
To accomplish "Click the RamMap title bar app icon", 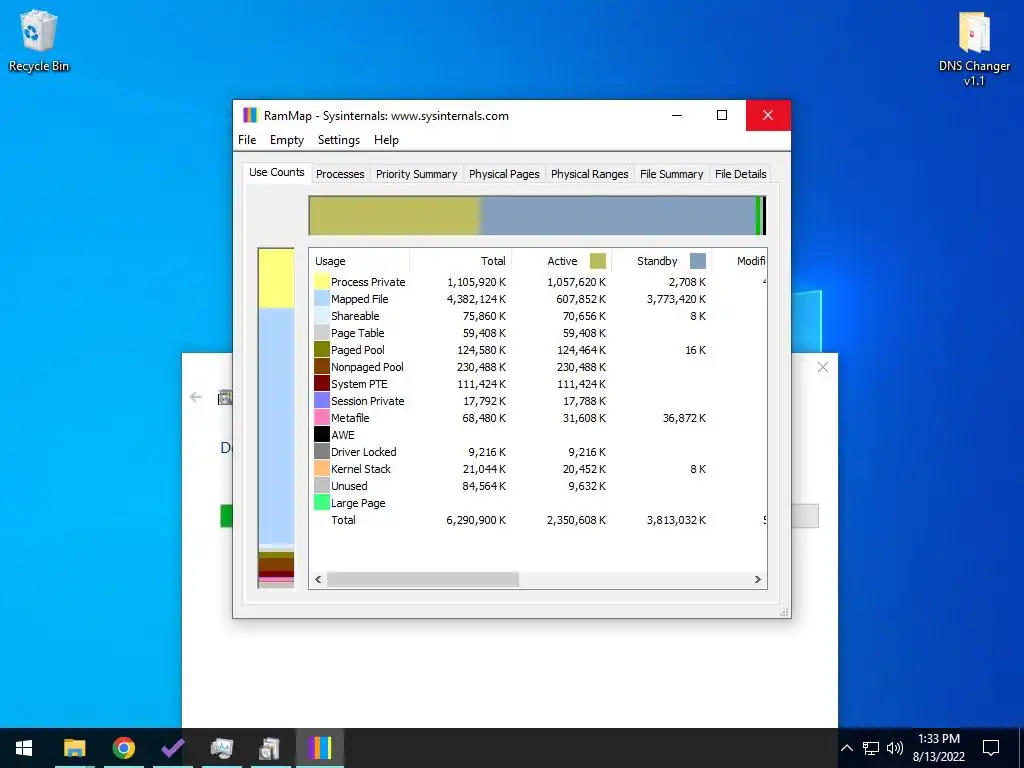I will [250, 116].
